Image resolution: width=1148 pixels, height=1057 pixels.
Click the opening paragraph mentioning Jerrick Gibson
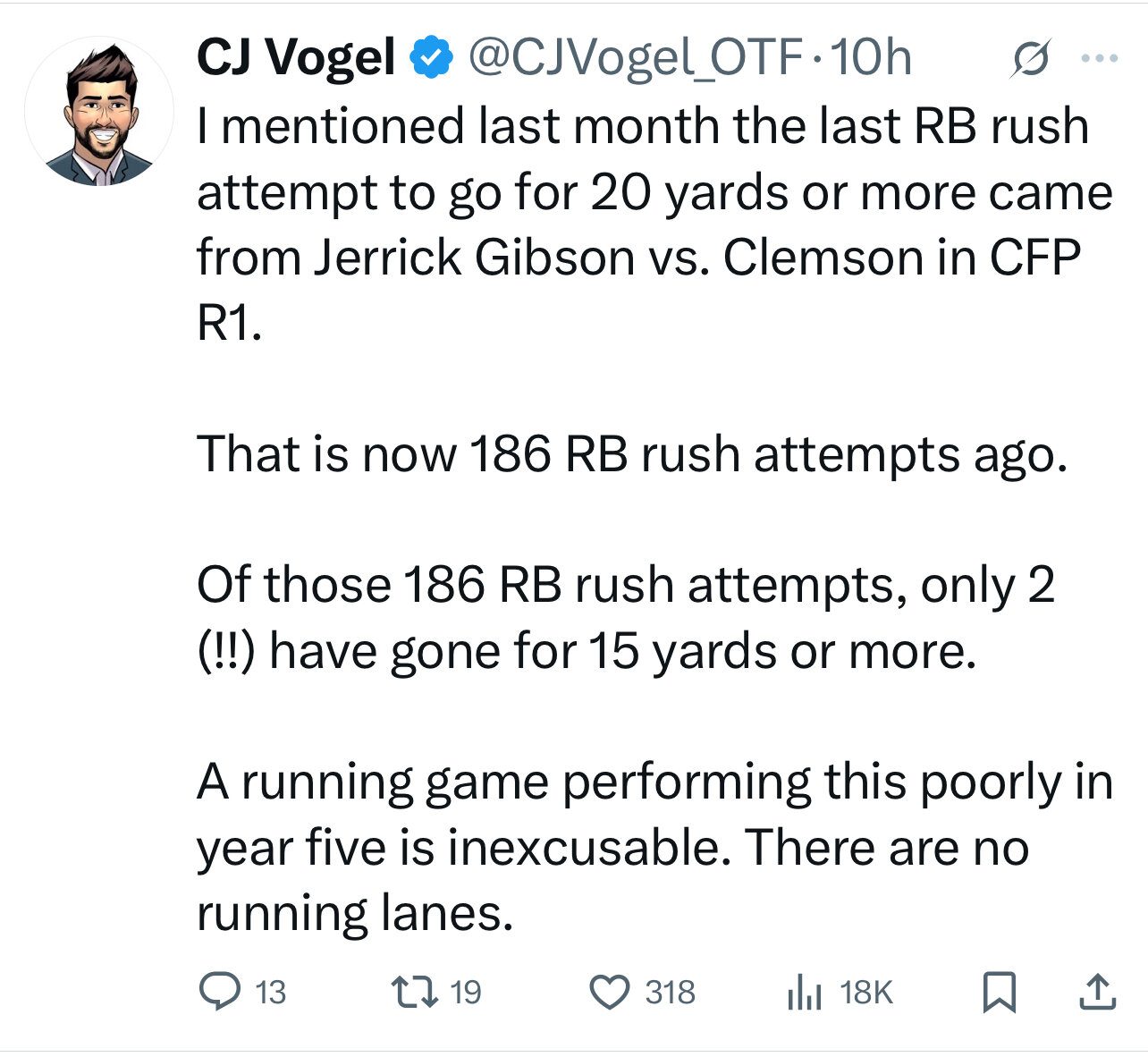[644, 224]
